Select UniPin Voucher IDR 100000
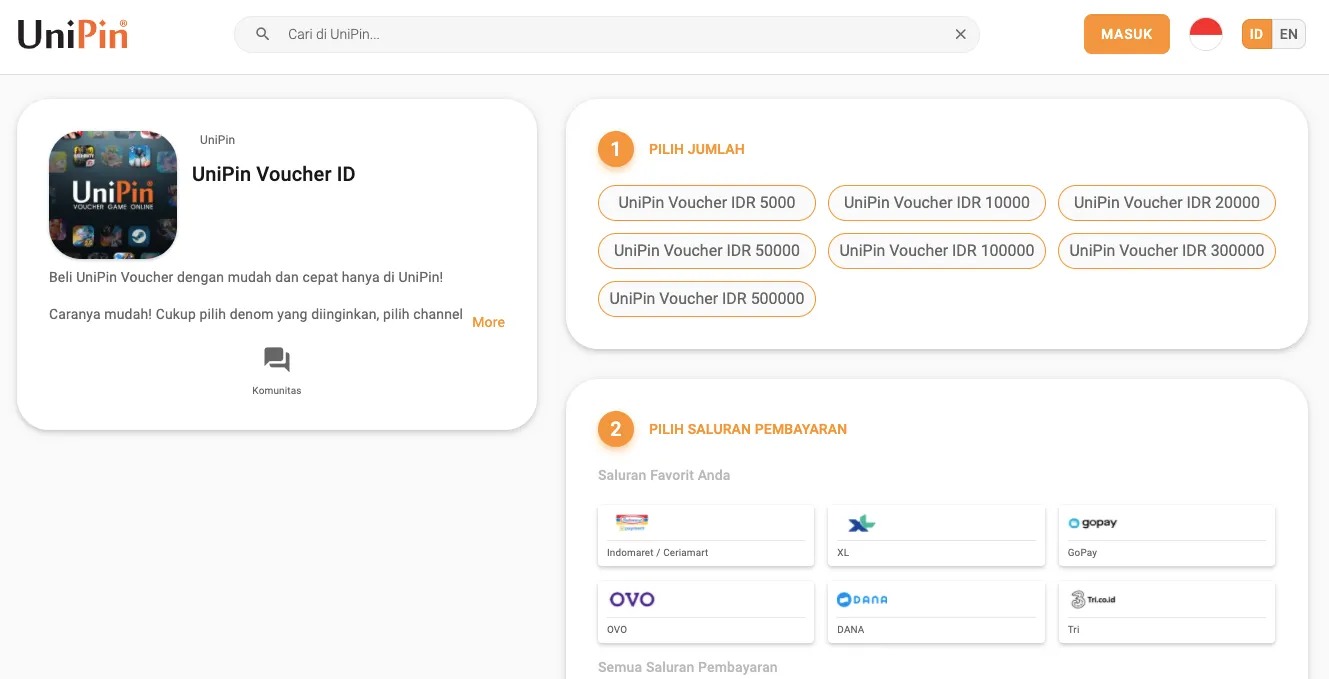This screenshot has width=1329, height=679. [x=937, y=250]
